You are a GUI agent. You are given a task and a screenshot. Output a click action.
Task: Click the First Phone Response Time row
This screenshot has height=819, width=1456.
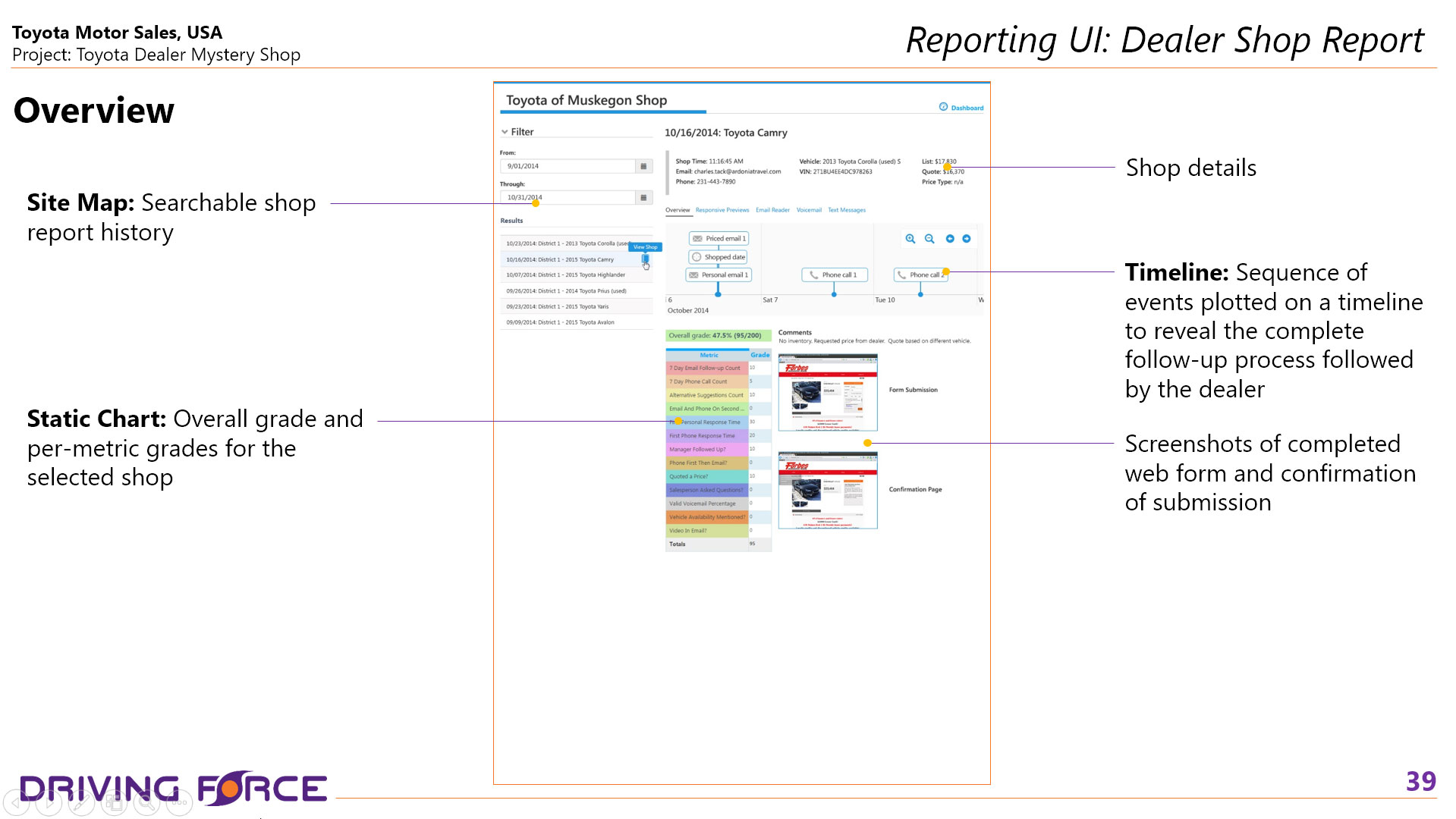coord(718,436)
